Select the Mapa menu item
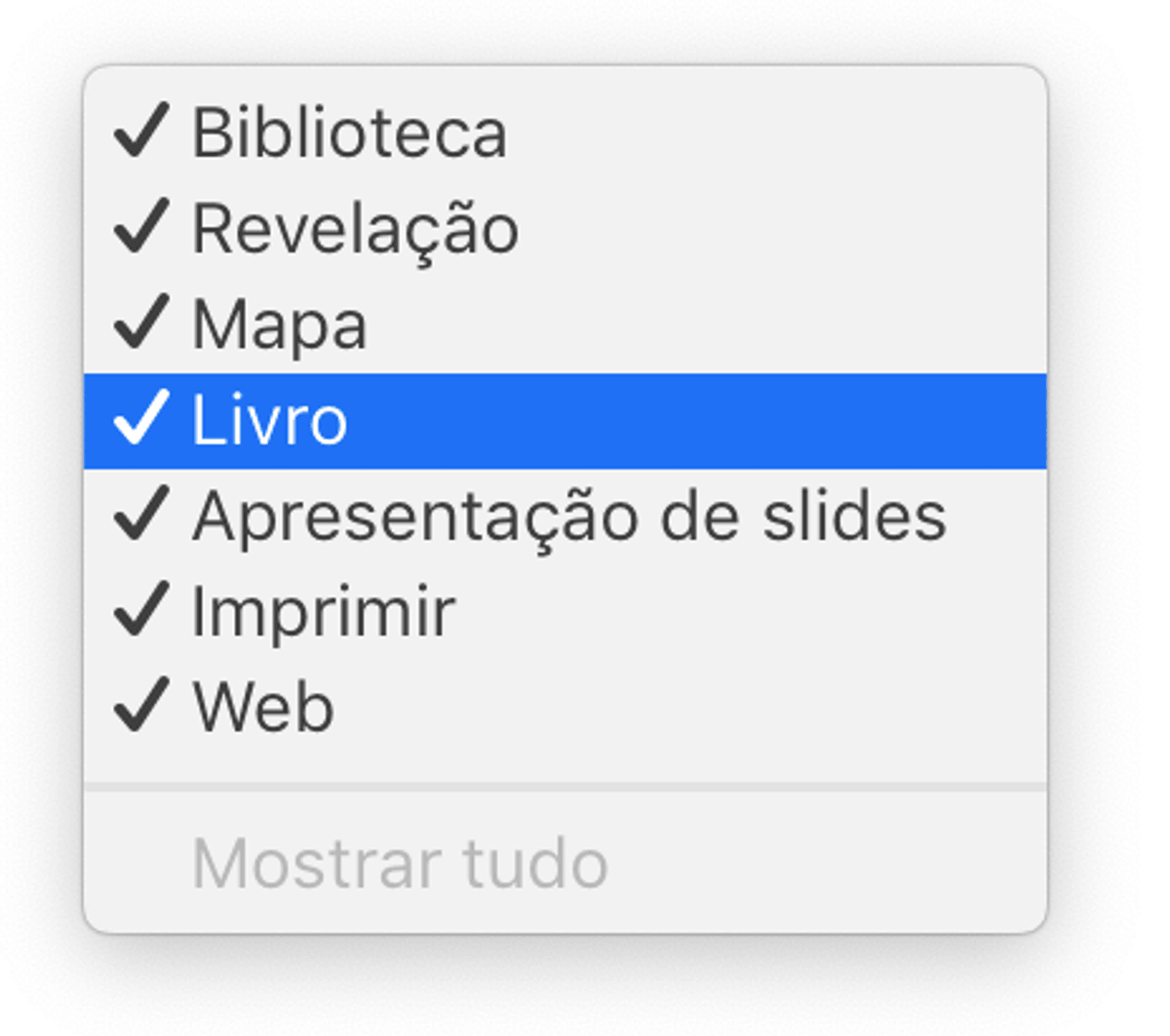The width and height of the screenshot is (1170, 1036). click(565, 325)
